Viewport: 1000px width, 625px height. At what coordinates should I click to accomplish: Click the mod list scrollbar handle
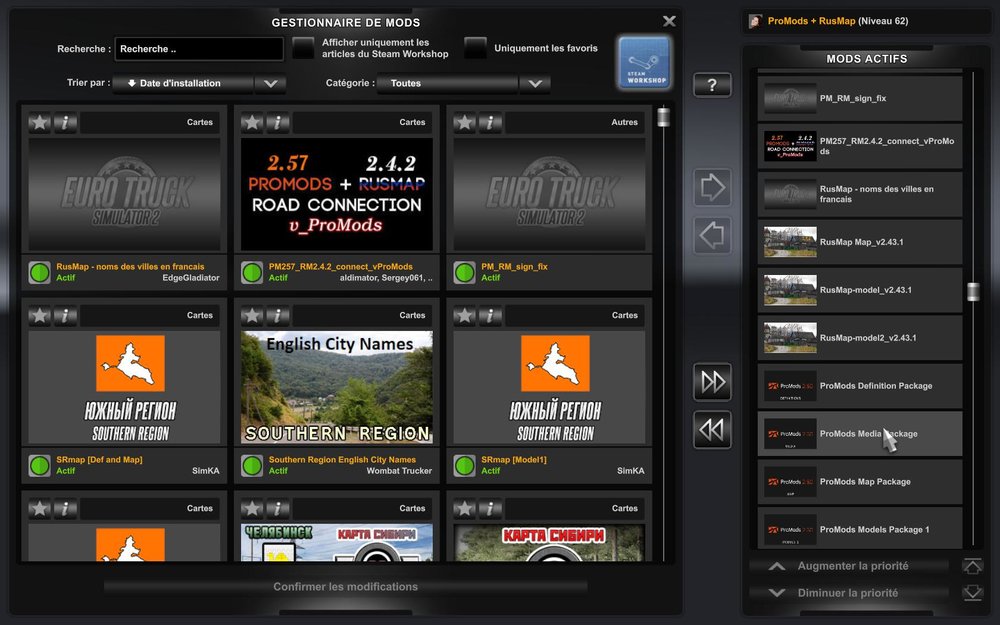pyautogui.click(x=663, y=117)
